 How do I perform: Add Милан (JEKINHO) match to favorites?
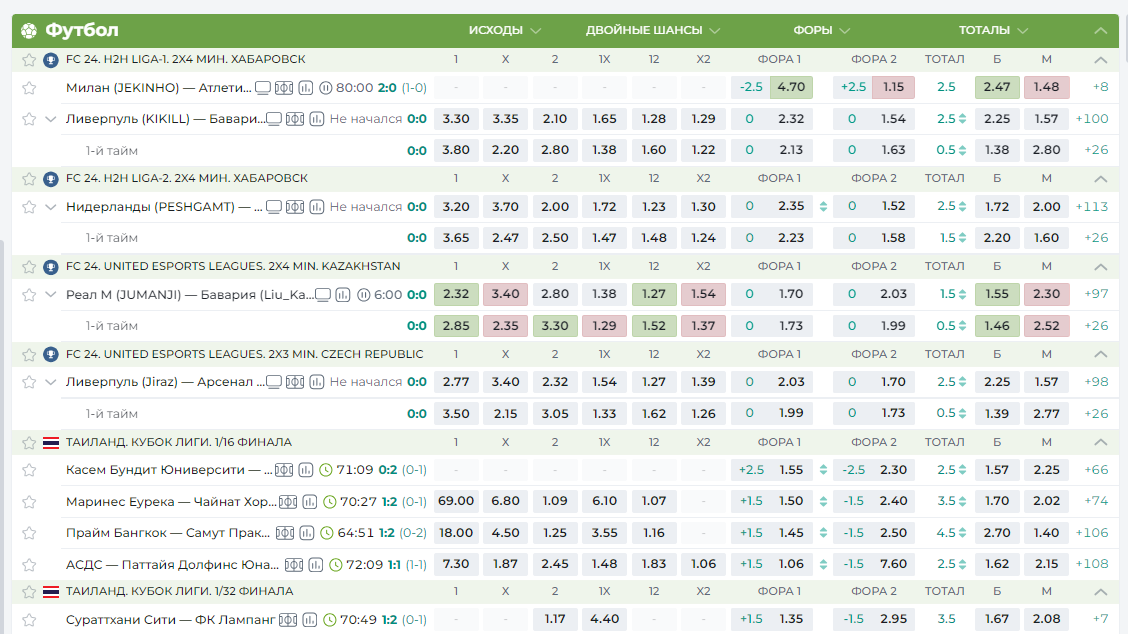[x=29, y=88]
